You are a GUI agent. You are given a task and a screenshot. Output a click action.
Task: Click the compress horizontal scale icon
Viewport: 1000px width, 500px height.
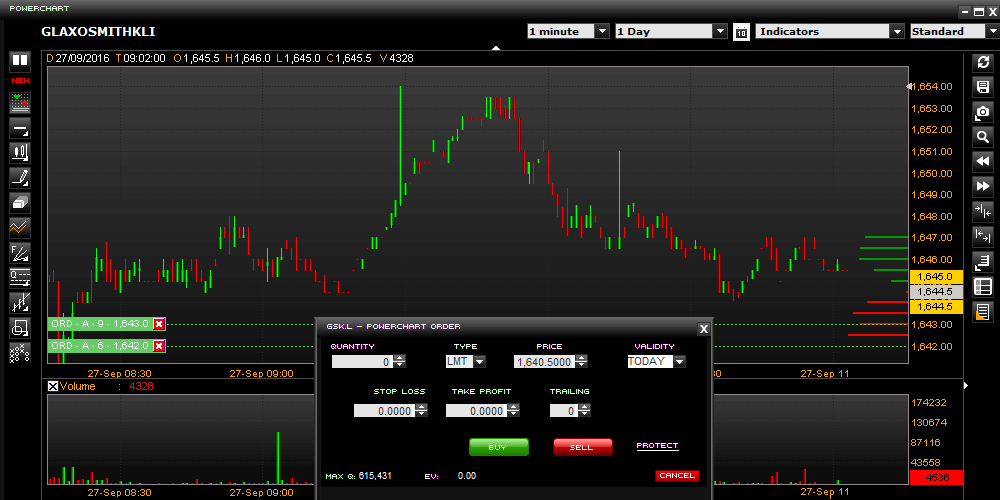coord(983,212)
